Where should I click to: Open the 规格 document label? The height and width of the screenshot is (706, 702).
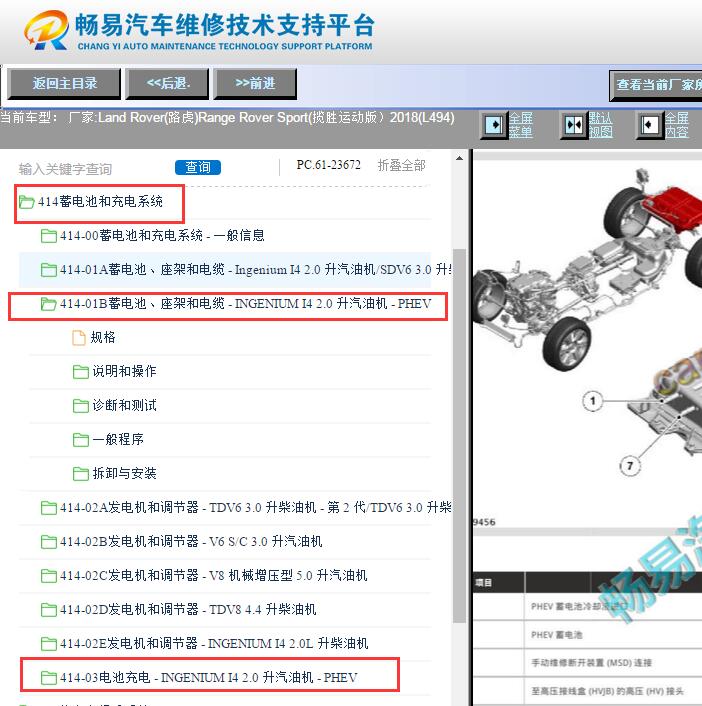coord(103,337)
